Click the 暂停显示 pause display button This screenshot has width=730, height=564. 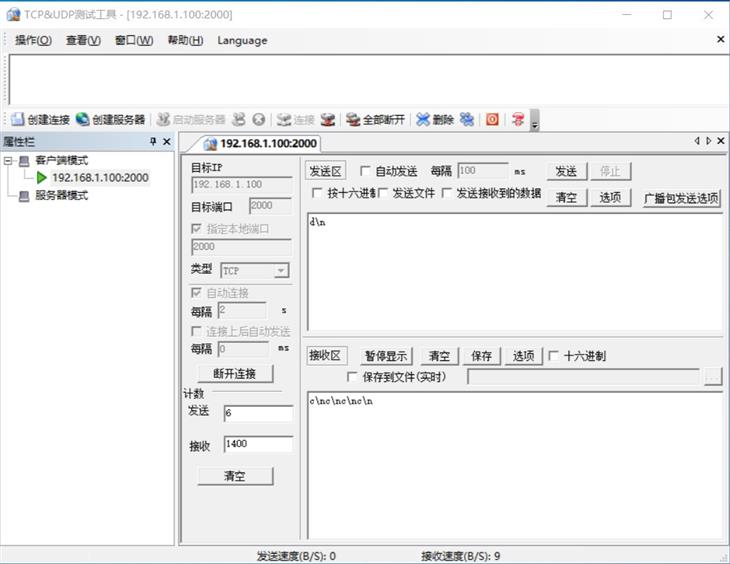(x=386, y=356)
